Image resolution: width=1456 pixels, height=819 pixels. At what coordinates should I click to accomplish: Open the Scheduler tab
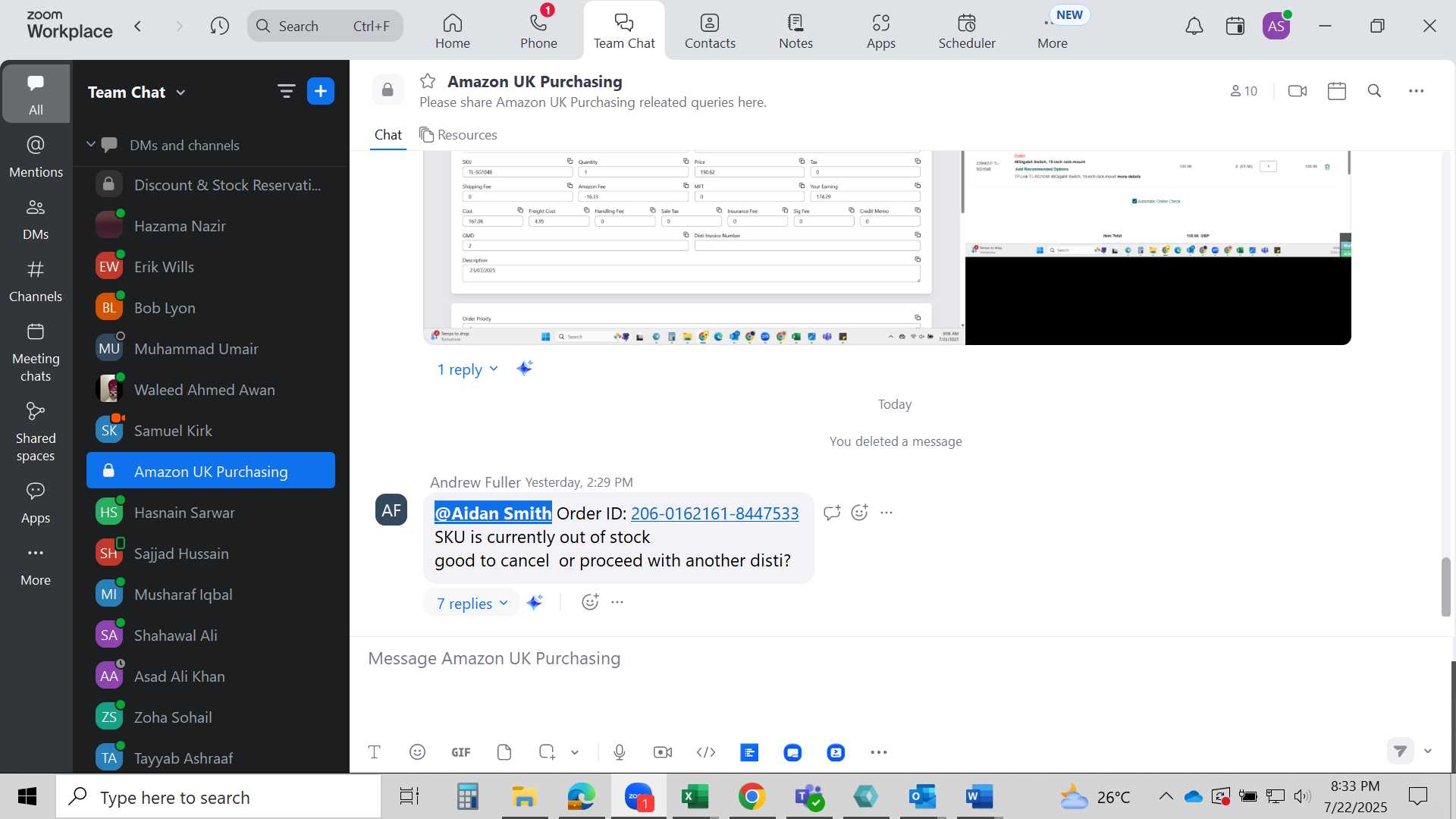pos(967,31)
